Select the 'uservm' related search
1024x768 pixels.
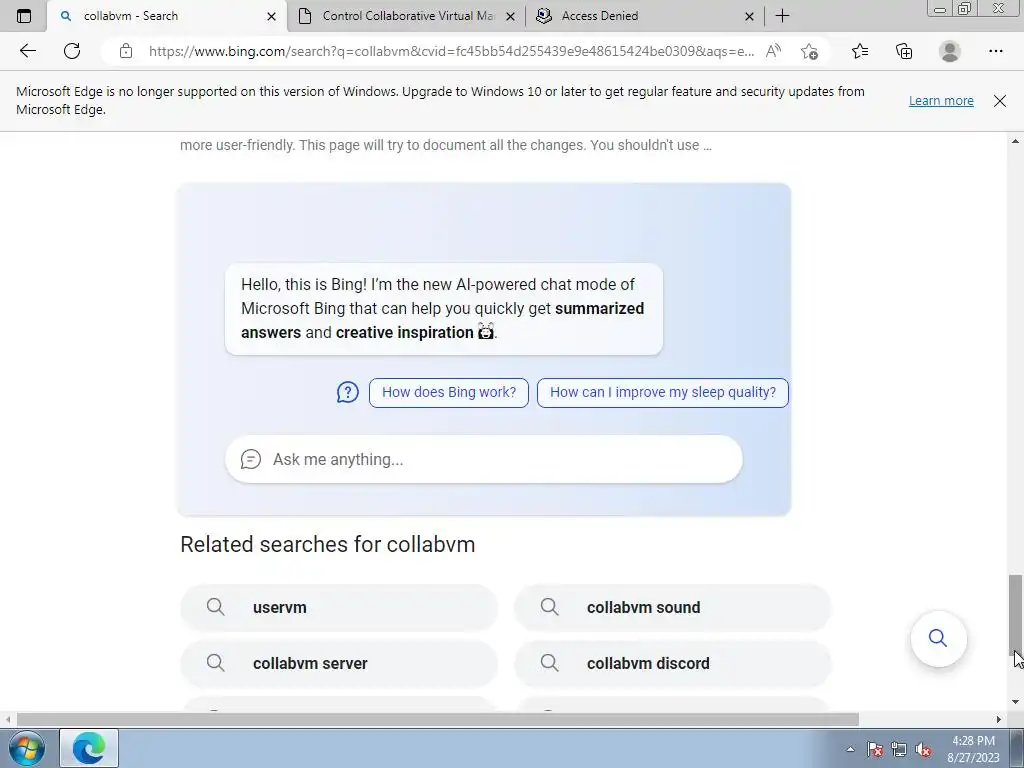pyautogui.click(x=339, y=607)
